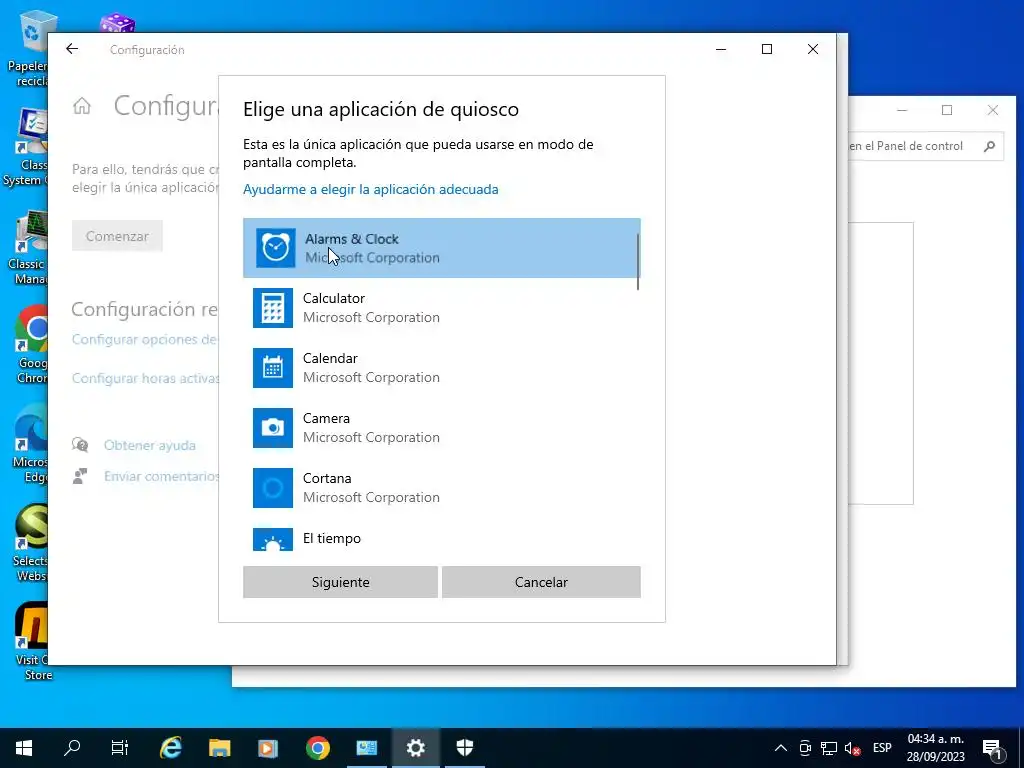Open the media player taskbar icon
This screenshot has width=1024, height=768.
tap(268, 748)
